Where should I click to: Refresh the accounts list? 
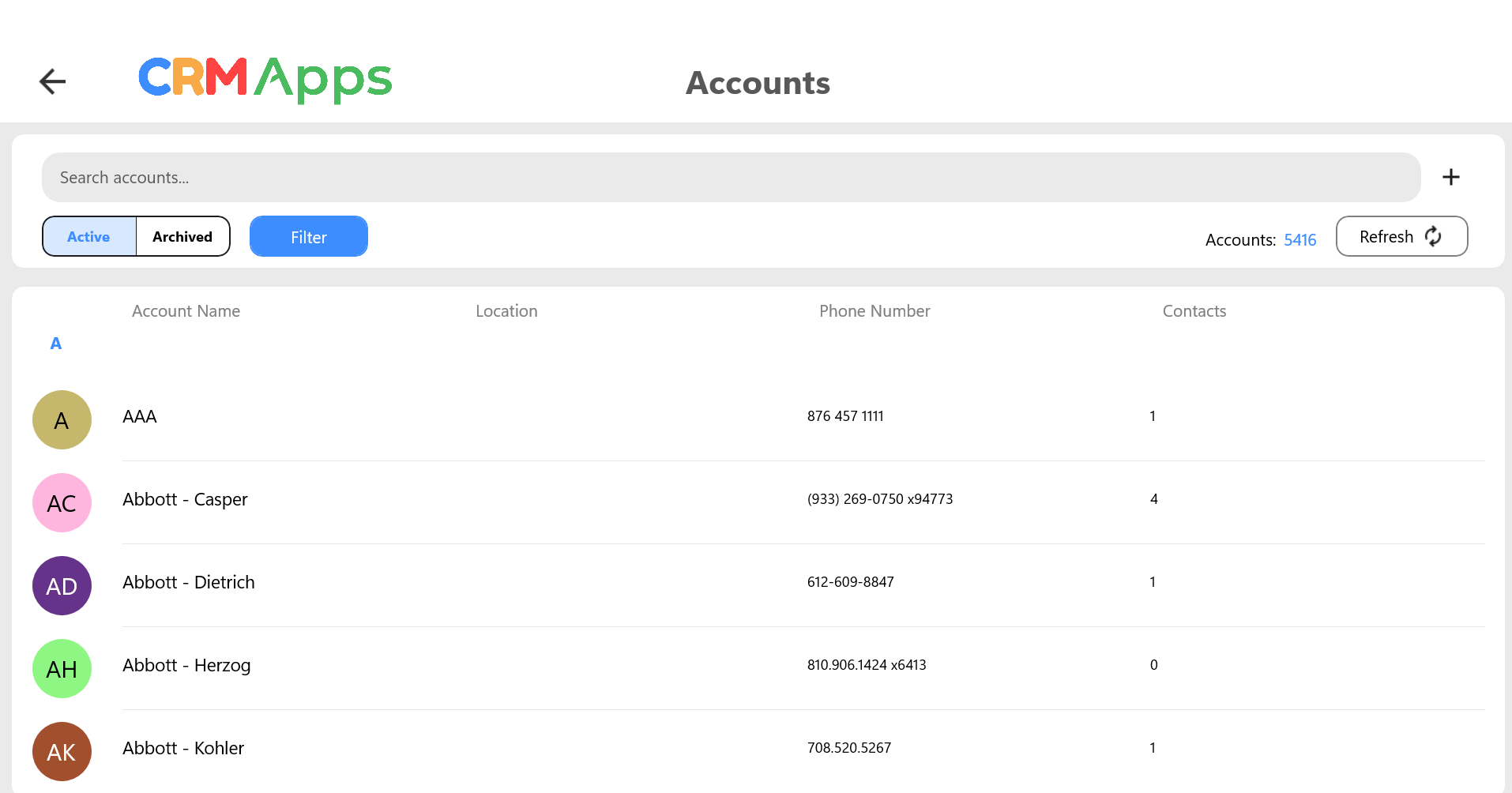[x=1401, y=237]
